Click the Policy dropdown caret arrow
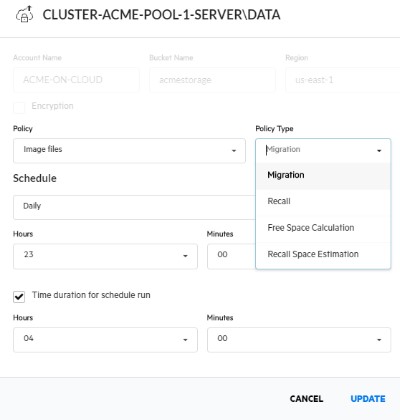Viewport: 400px width, 420px height. (x=234, y=151)
